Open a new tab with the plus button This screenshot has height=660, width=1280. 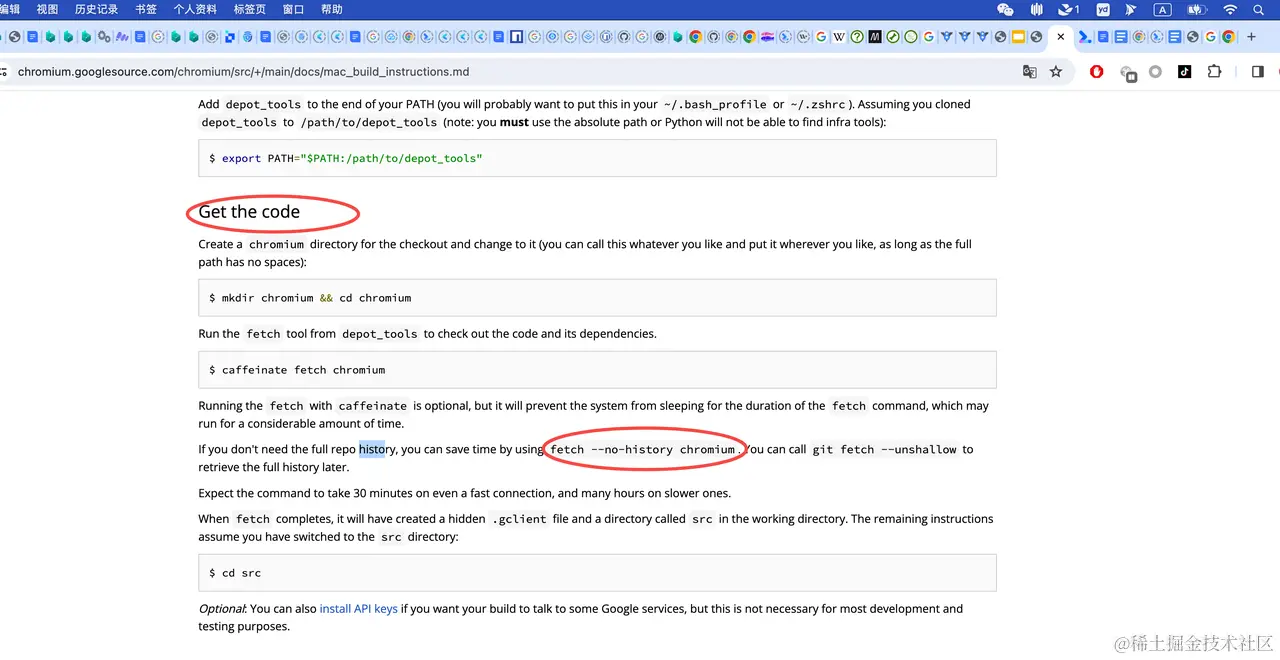pyautogui.click(x=1251, y=37)
